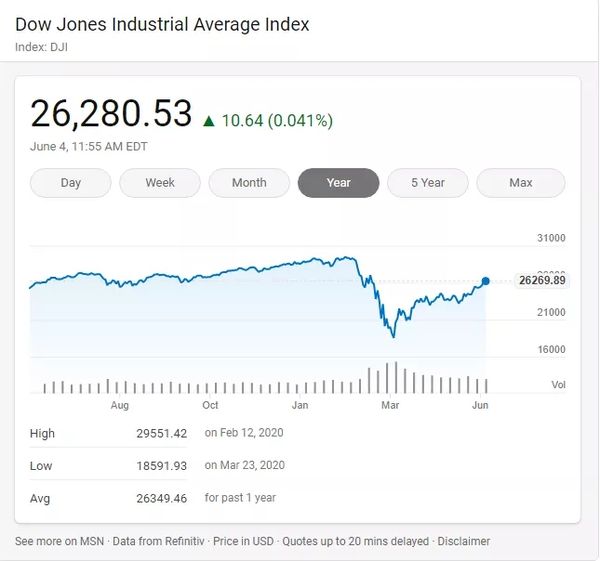Show the Month chart range

coord(249,183)
